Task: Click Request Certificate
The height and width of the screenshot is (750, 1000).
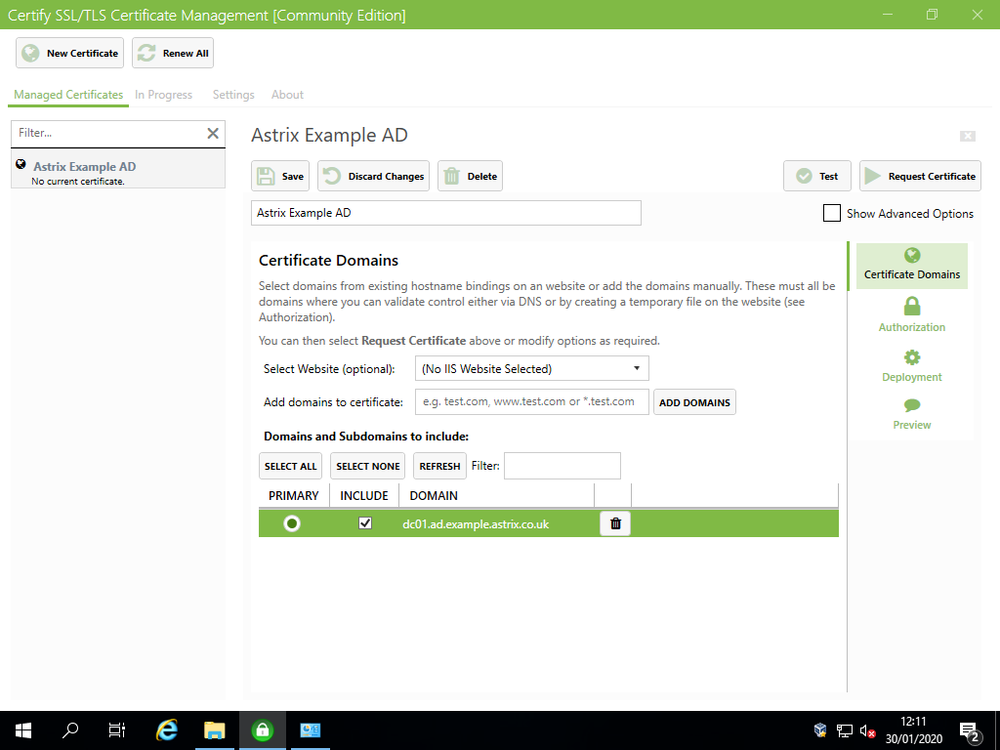Action: [x=920, y=175]
